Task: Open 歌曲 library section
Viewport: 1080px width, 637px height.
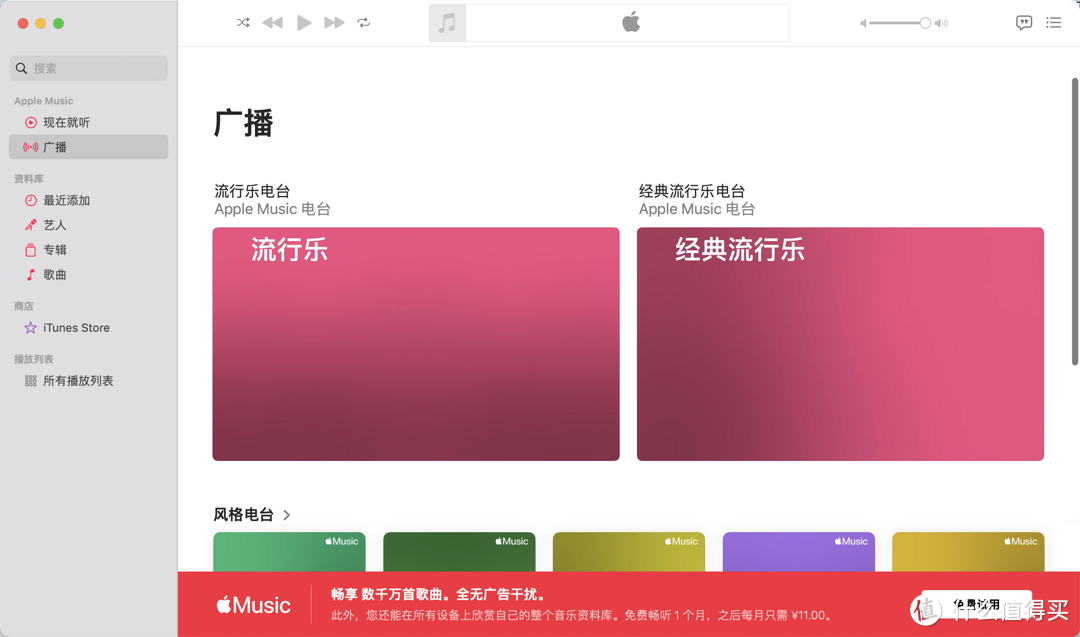Action: pos(88,275)
